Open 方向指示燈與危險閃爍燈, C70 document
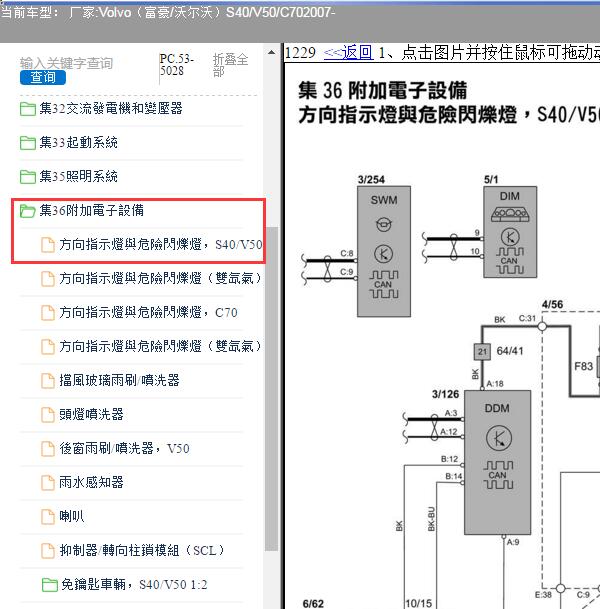Screen dimensions: 600x609 [148, 313]
